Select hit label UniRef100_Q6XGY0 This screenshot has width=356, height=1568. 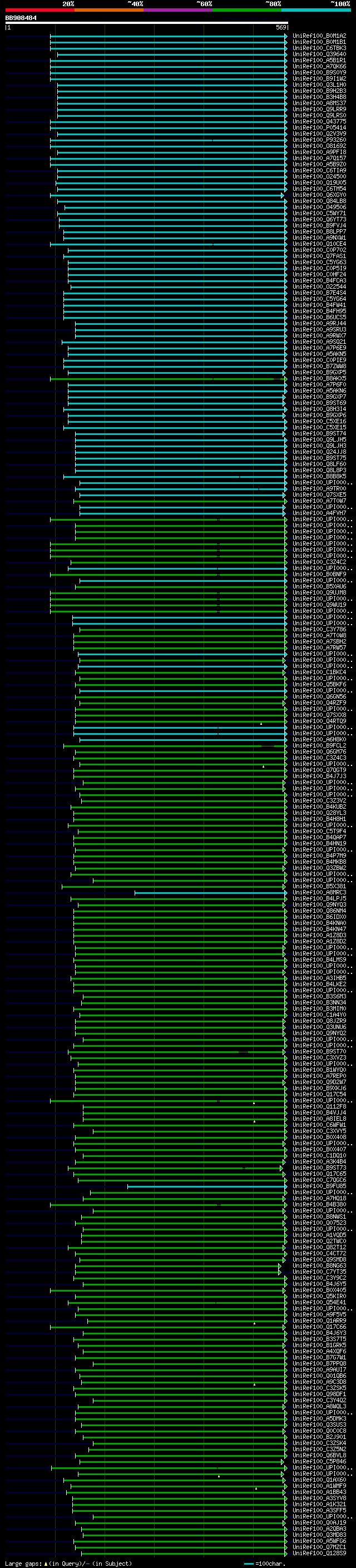319,195
